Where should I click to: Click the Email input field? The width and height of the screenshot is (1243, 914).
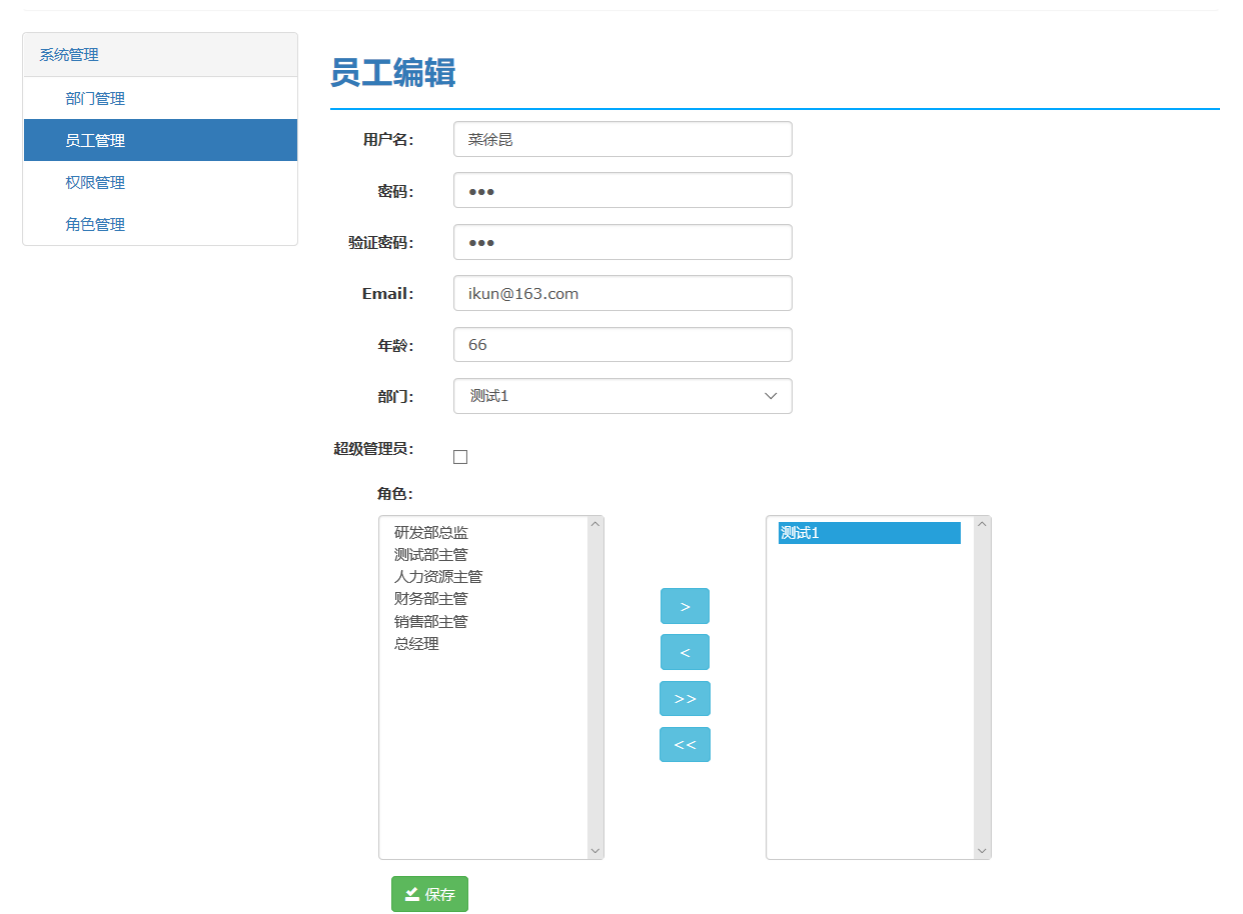(x=622, y=292)
